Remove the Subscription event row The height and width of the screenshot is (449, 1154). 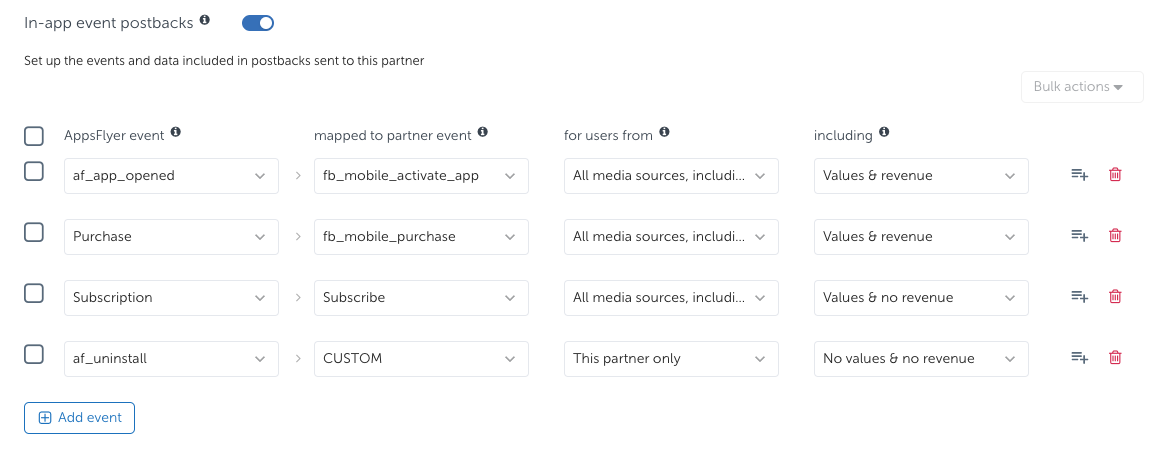point(1115,297)
